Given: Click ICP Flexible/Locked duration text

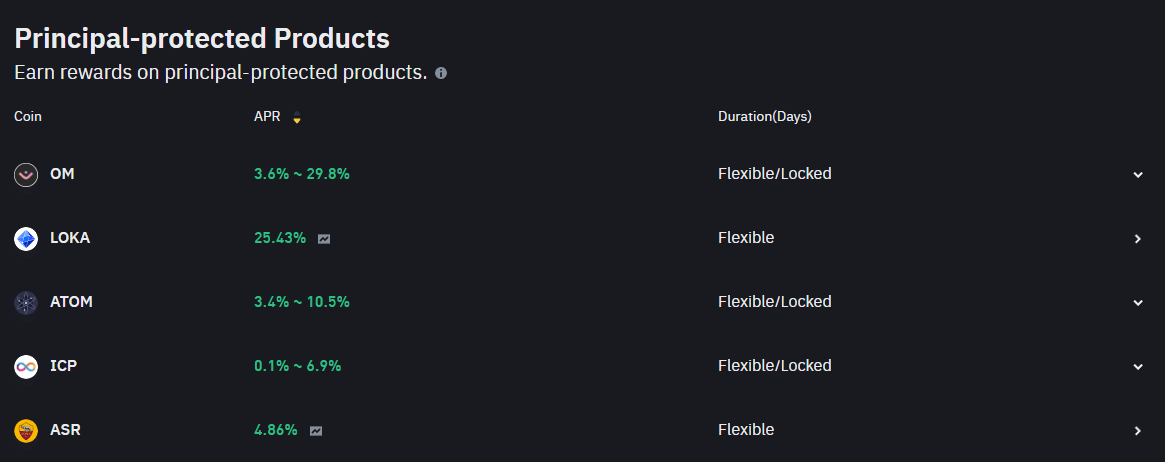Looking at the screenshot, I should [774, 366].
